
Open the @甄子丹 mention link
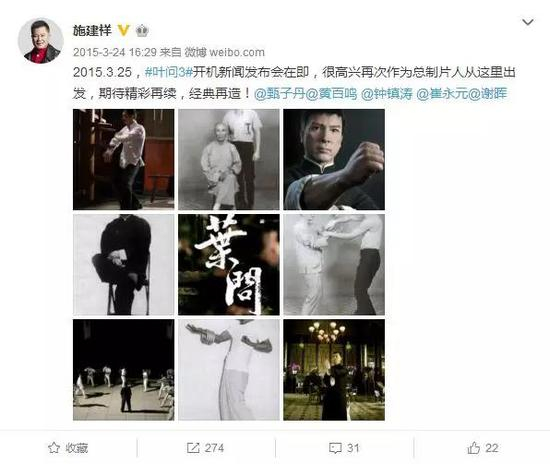tap(280, 94)
